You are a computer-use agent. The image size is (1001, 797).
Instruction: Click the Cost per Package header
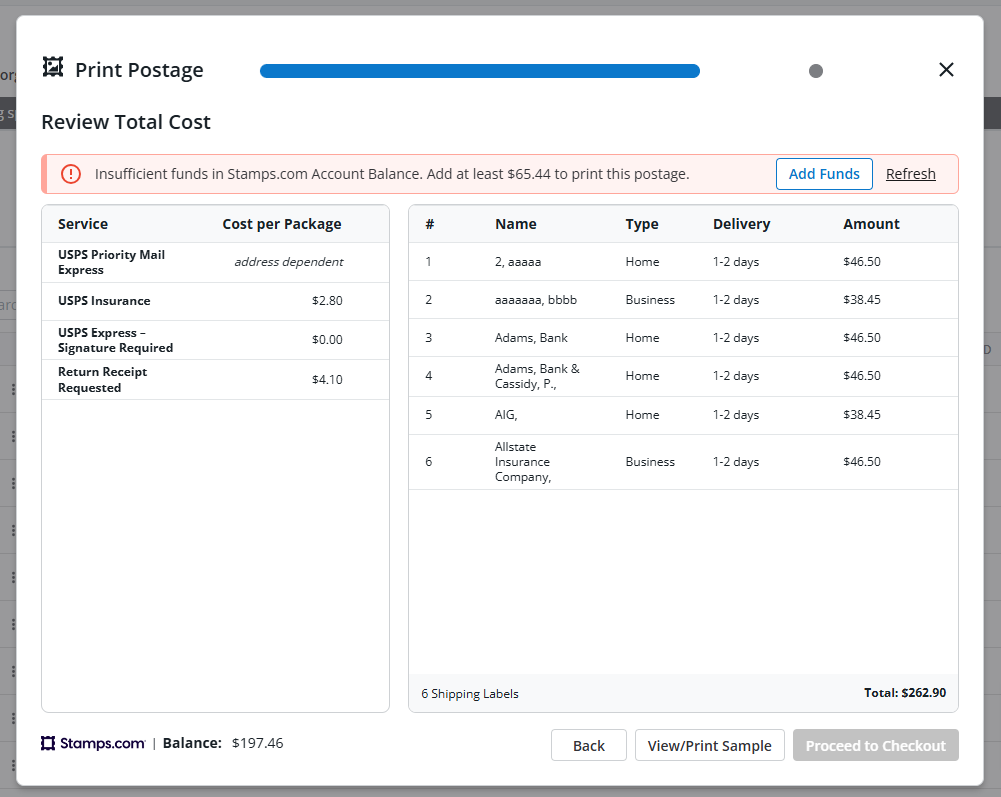[282, 224]
